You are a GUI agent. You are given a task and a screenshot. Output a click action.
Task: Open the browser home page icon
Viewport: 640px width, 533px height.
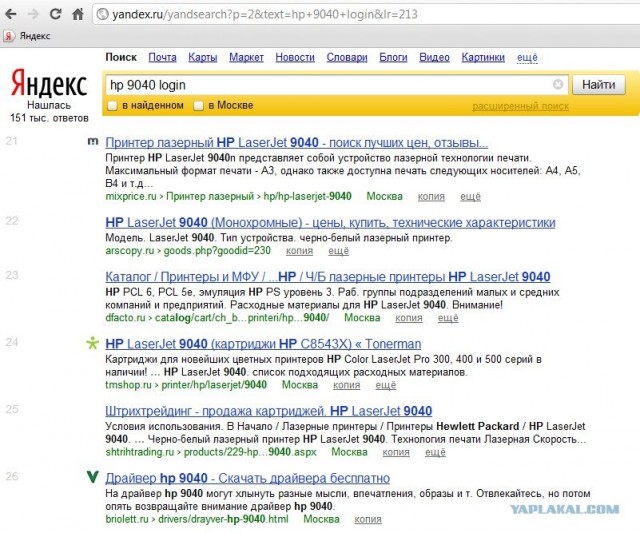pyautogui.click(x=78, y=14)
